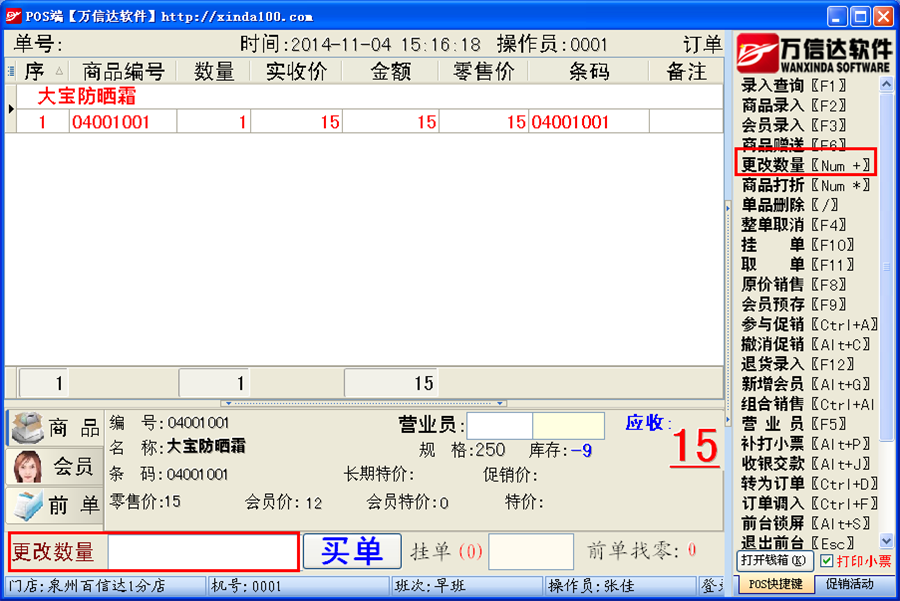Click the 零售价 column header

coord(483,72)
